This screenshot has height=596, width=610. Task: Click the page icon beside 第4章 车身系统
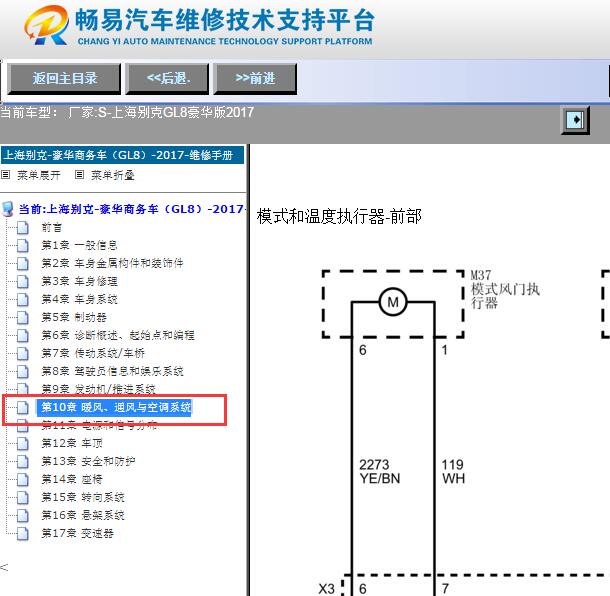[23, 299]
